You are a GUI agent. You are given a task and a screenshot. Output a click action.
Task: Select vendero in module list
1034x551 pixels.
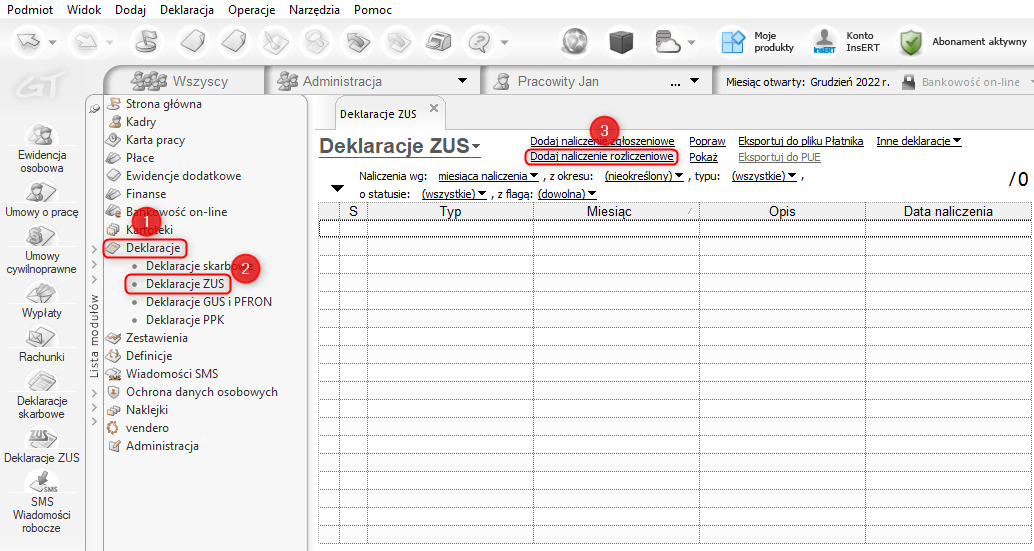(147, 428)
